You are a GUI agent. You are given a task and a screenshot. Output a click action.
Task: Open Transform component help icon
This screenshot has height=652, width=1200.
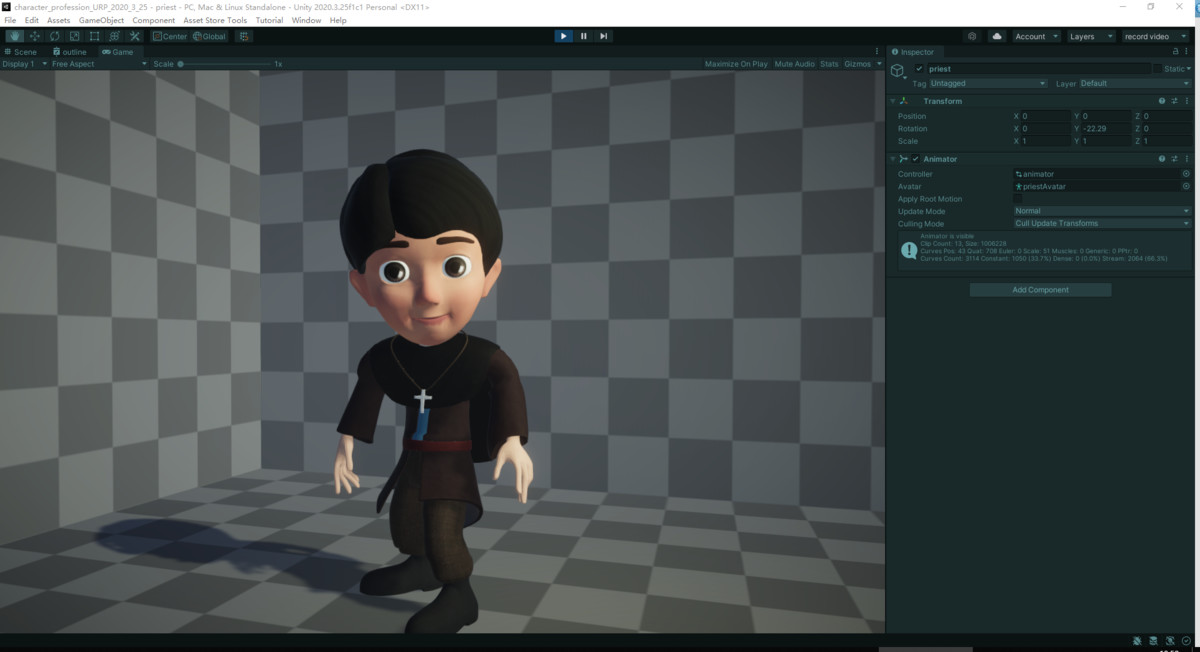pos(1162,101)
